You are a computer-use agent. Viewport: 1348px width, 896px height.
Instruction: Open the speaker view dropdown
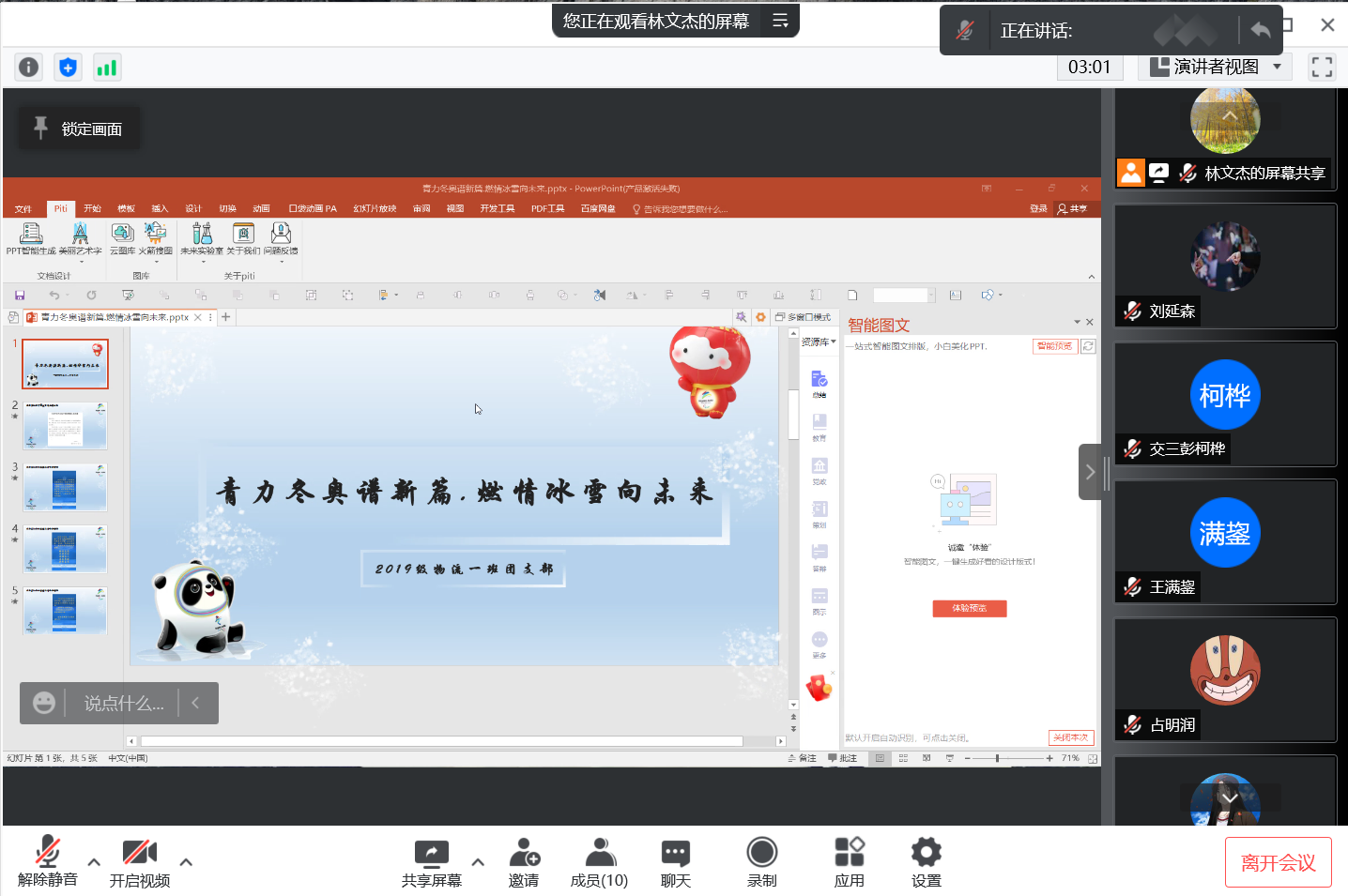click(x=1215, y=67)
